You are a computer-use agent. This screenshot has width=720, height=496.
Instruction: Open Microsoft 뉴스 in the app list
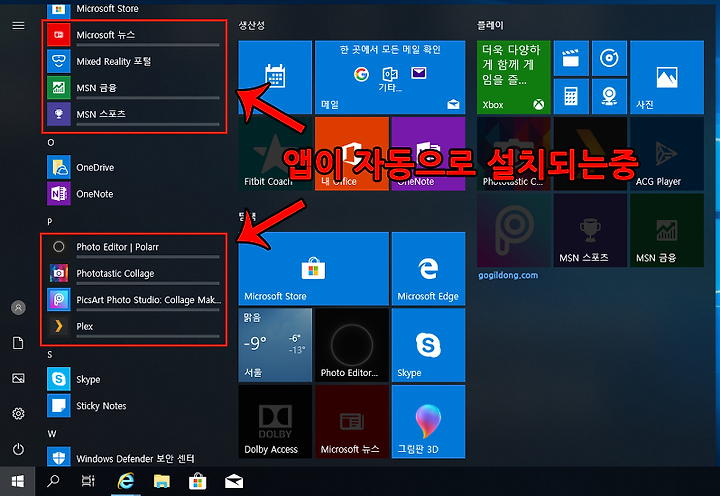click(x=134, y=35)
